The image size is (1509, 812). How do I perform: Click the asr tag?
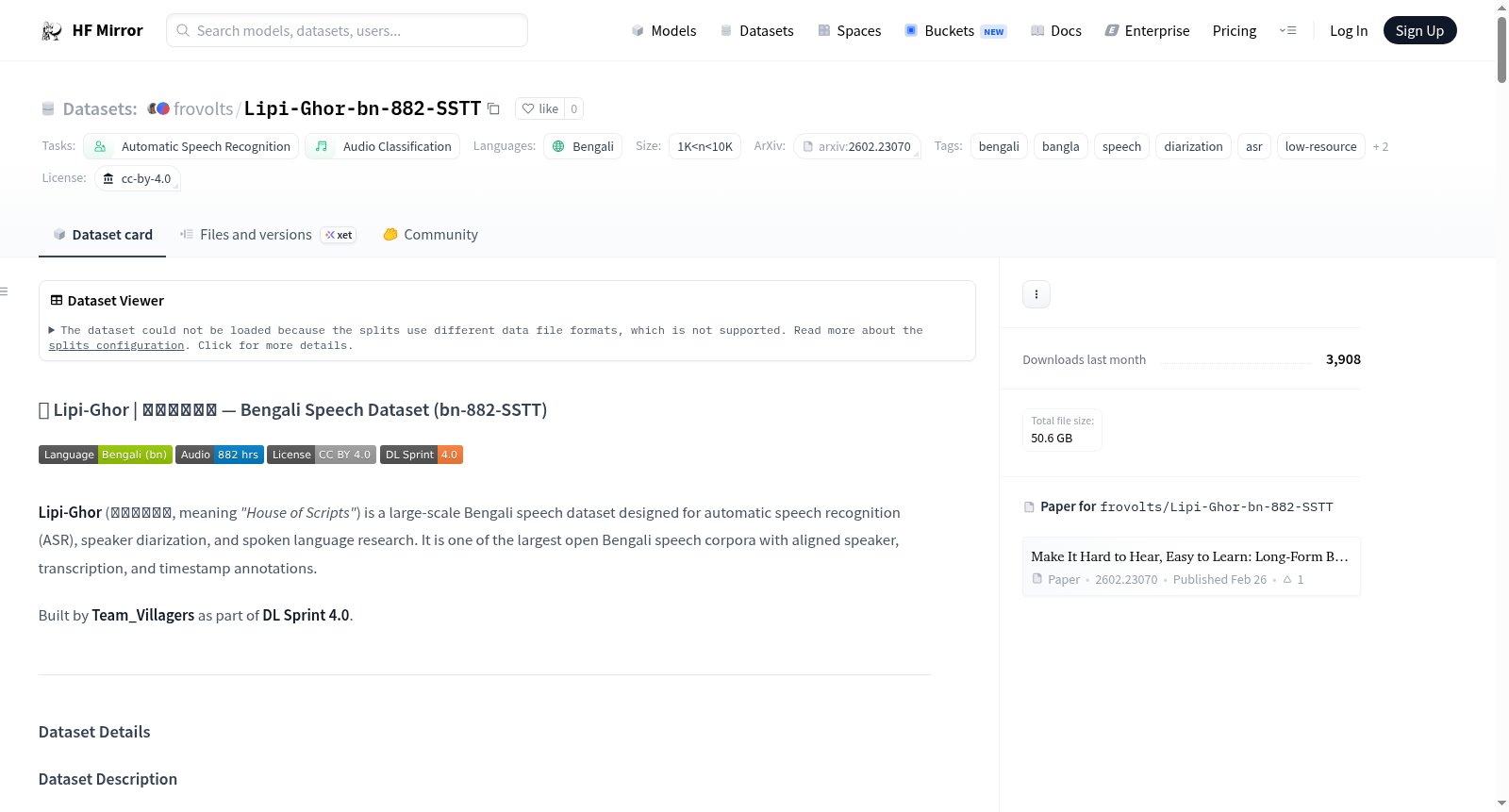click(x=1254, y=146)
